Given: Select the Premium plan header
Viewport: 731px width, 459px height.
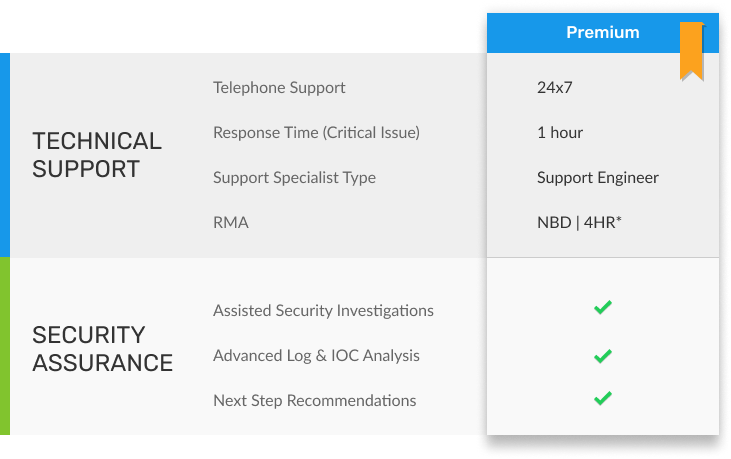Looking at the screenshot, I should [602, 32].
